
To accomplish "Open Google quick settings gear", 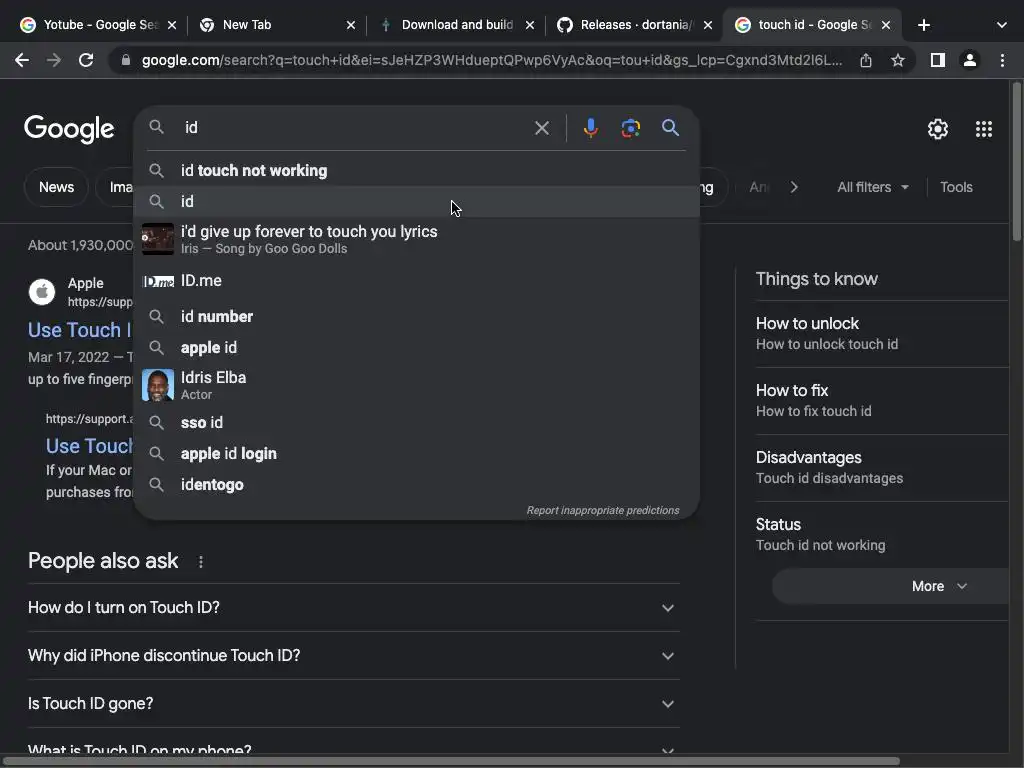I will pyautogui.click(x=938, y=129).
